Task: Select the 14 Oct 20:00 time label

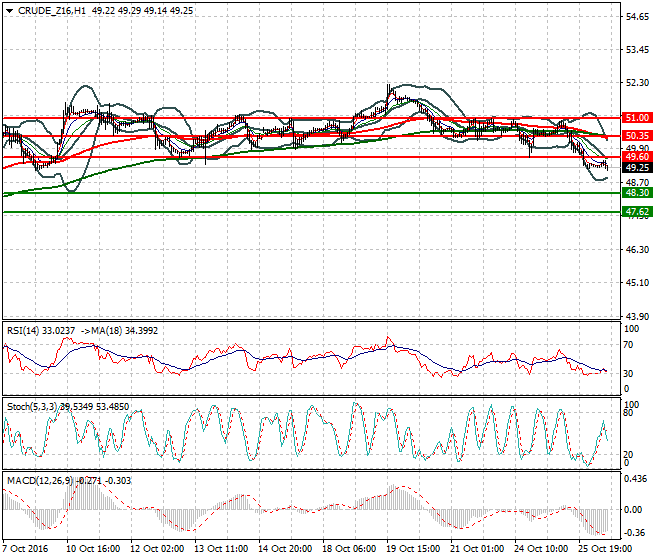Action: tap(285, 549)
